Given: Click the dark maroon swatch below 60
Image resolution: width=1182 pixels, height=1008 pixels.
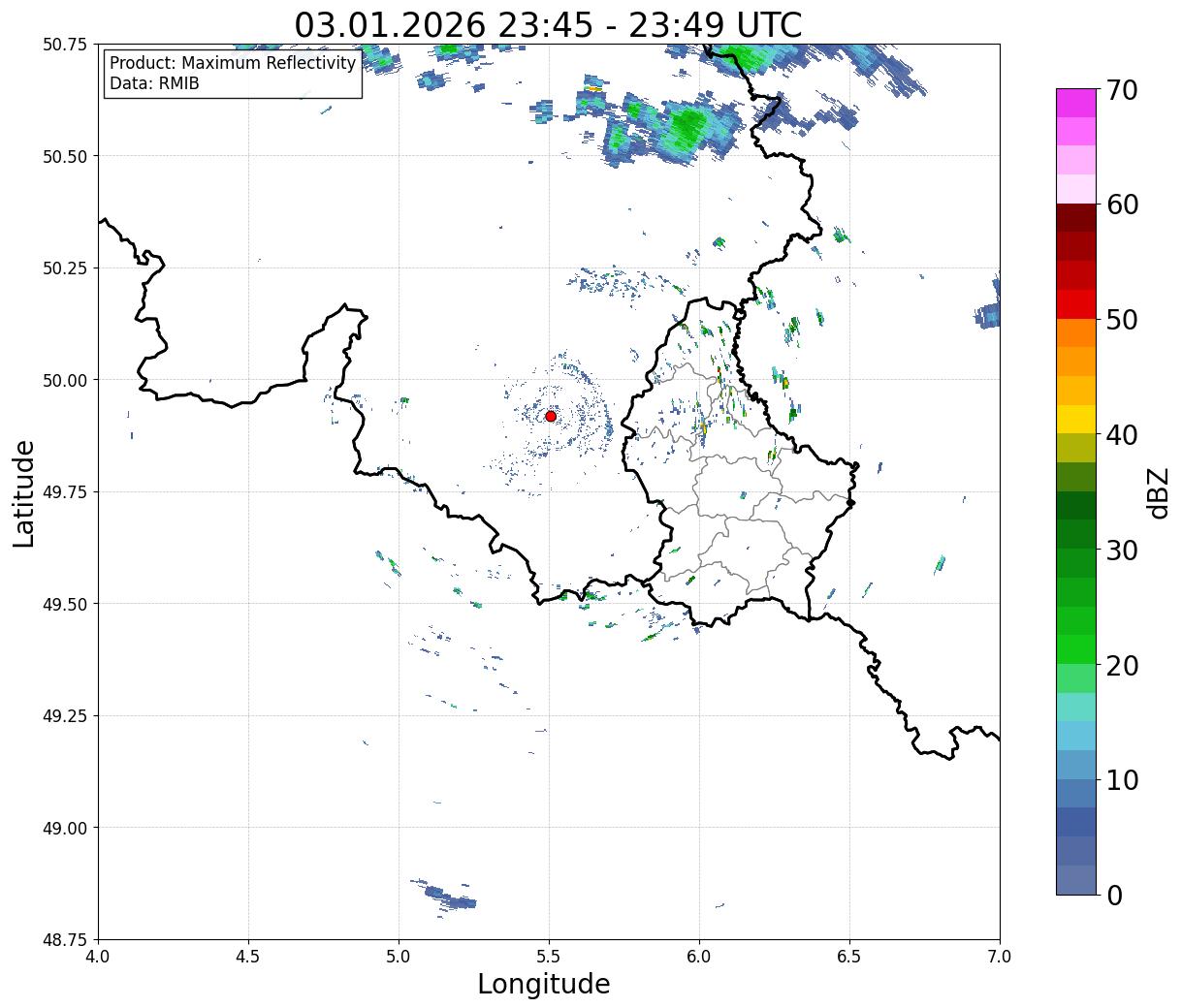Looking at the screenshot, I should click(x=1076, y=218).
